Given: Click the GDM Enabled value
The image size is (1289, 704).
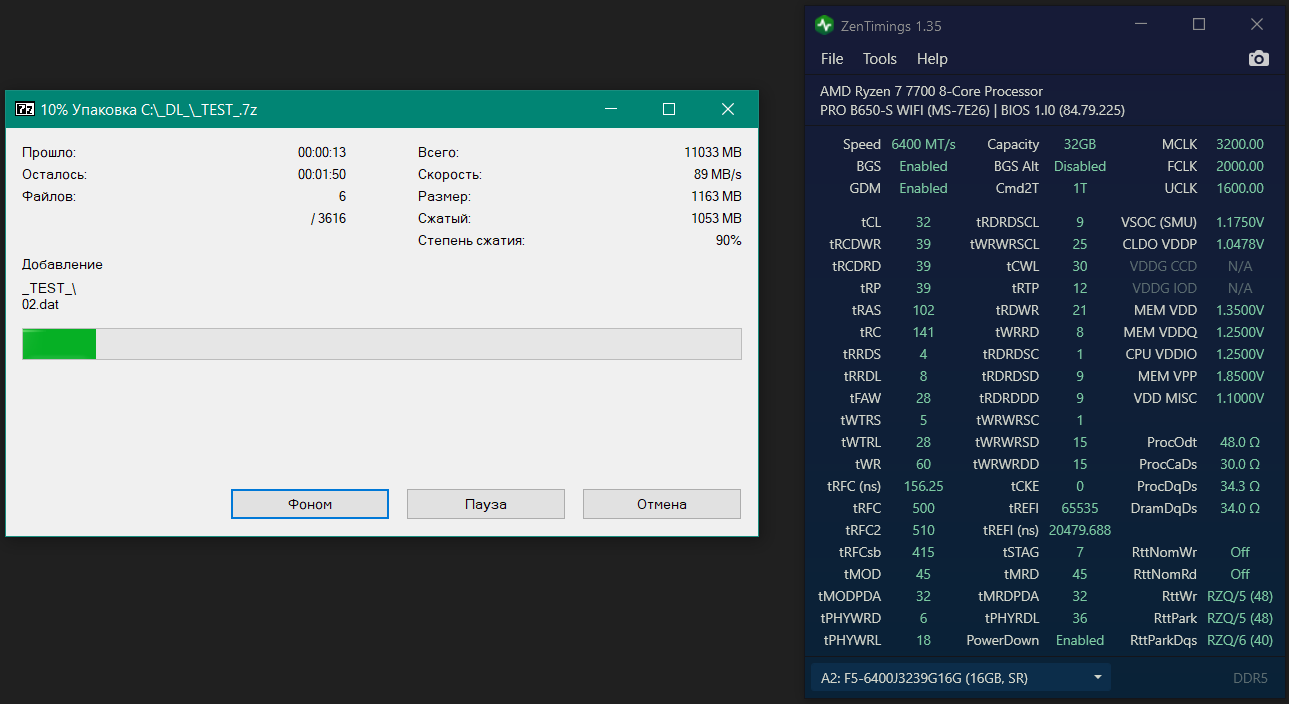Looking at the screenshot, I should pyautogui.click(x=923, y=188).
